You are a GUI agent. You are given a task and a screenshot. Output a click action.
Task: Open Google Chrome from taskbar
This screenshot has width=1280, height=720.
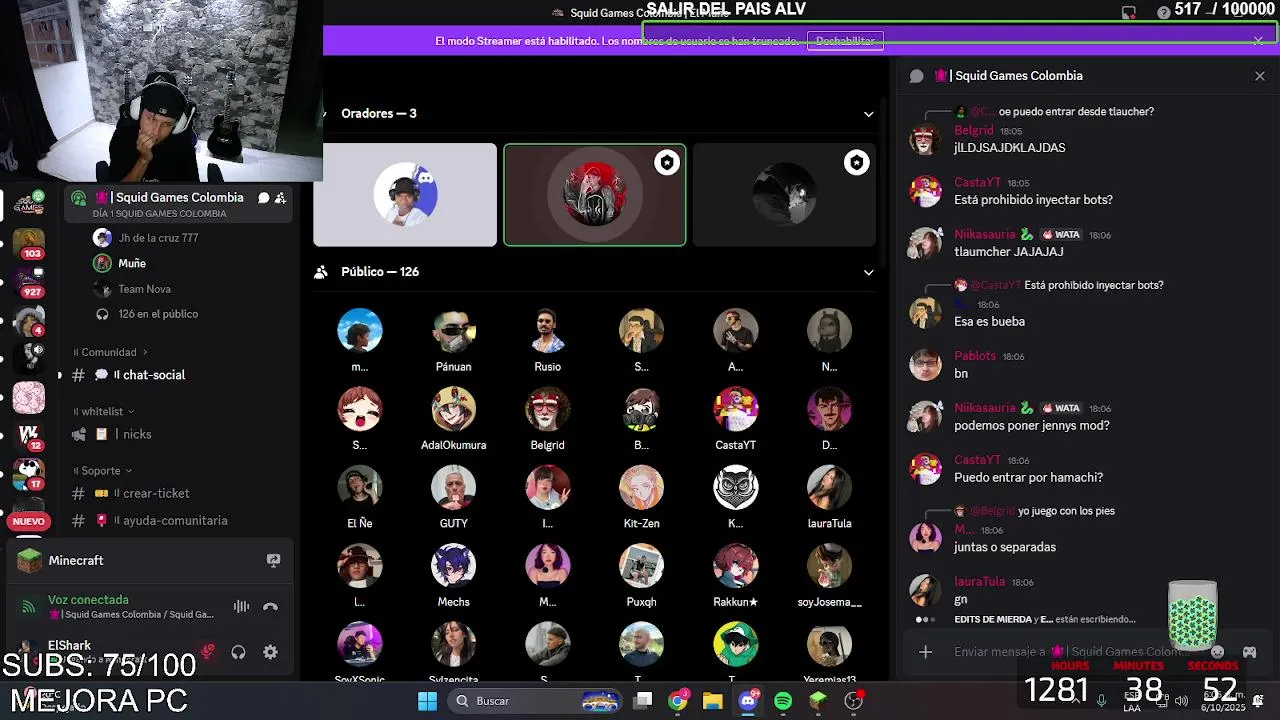point(678,701)
